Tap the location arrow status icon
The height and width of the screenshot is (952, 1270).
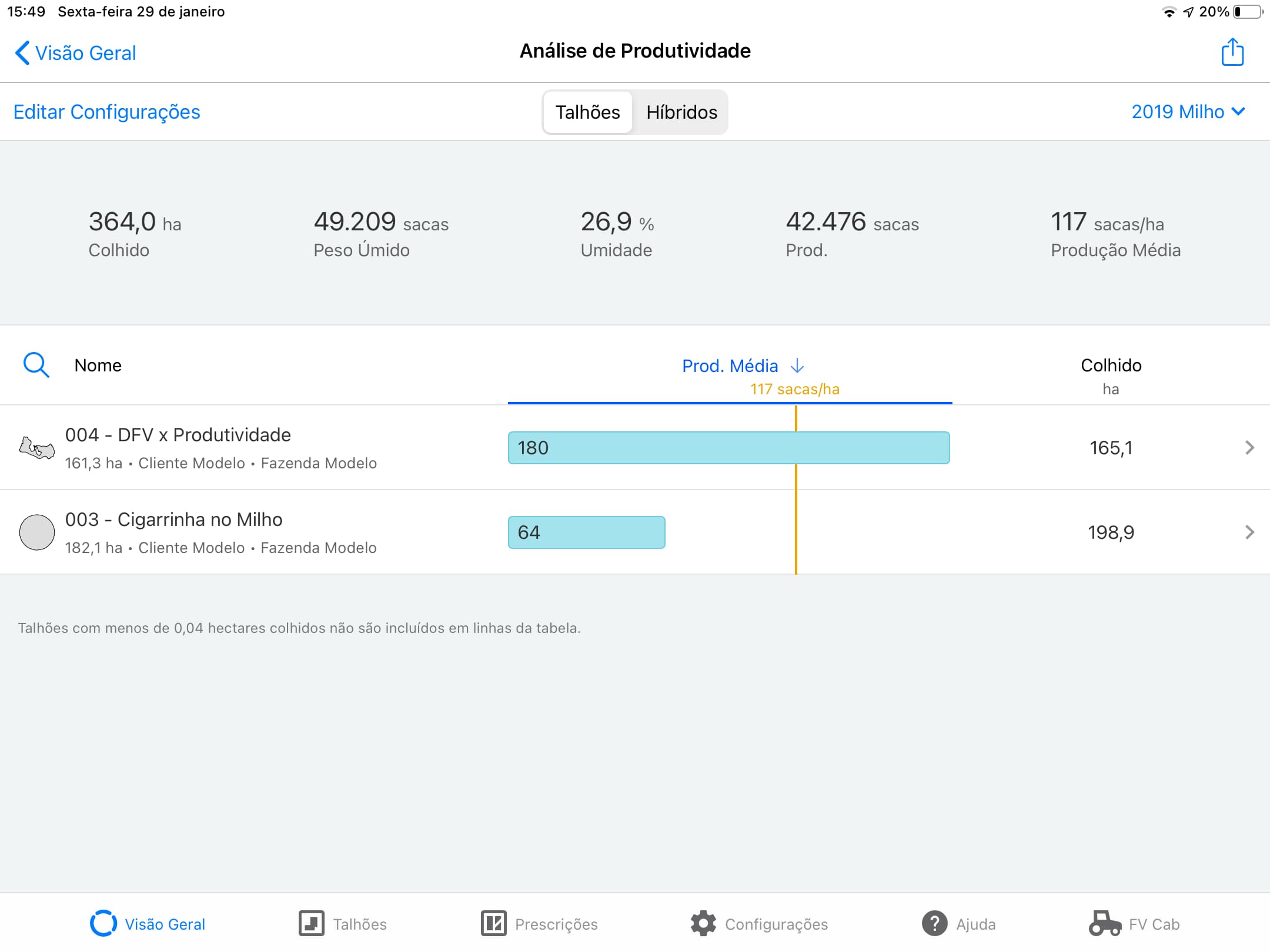(x=1188, y=12)
